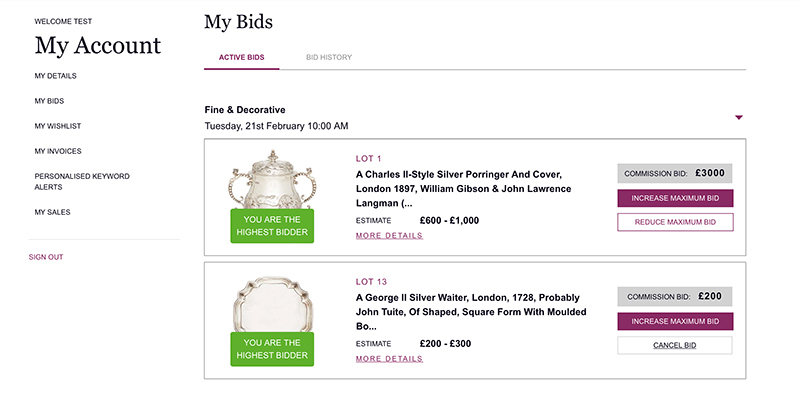The image size is (800, 415).
Task: Navigate to My Sales
Action: [x=52, y=212]
